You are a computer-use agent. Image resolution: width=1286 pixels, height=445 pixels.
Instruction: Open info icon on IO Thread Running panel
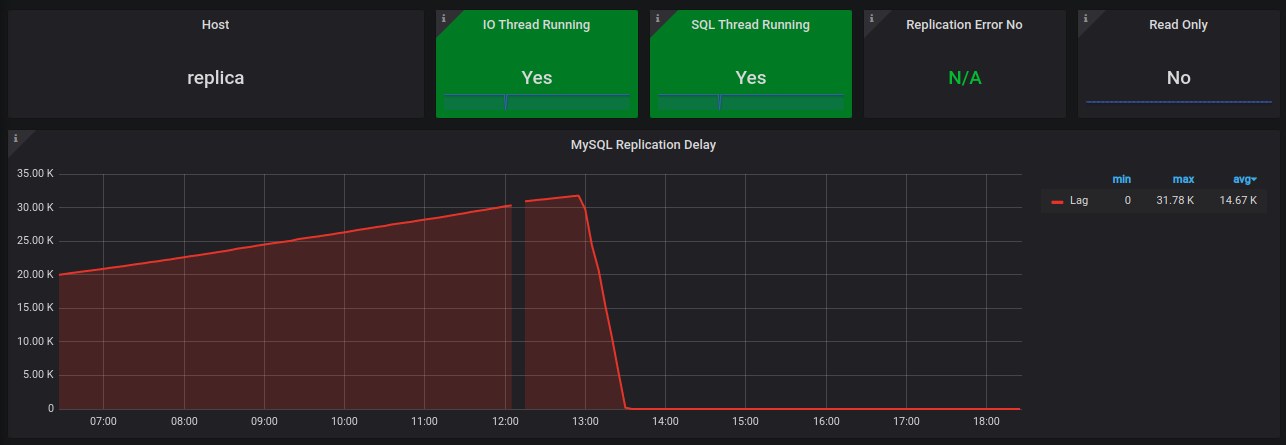click(x=443, y=18)
